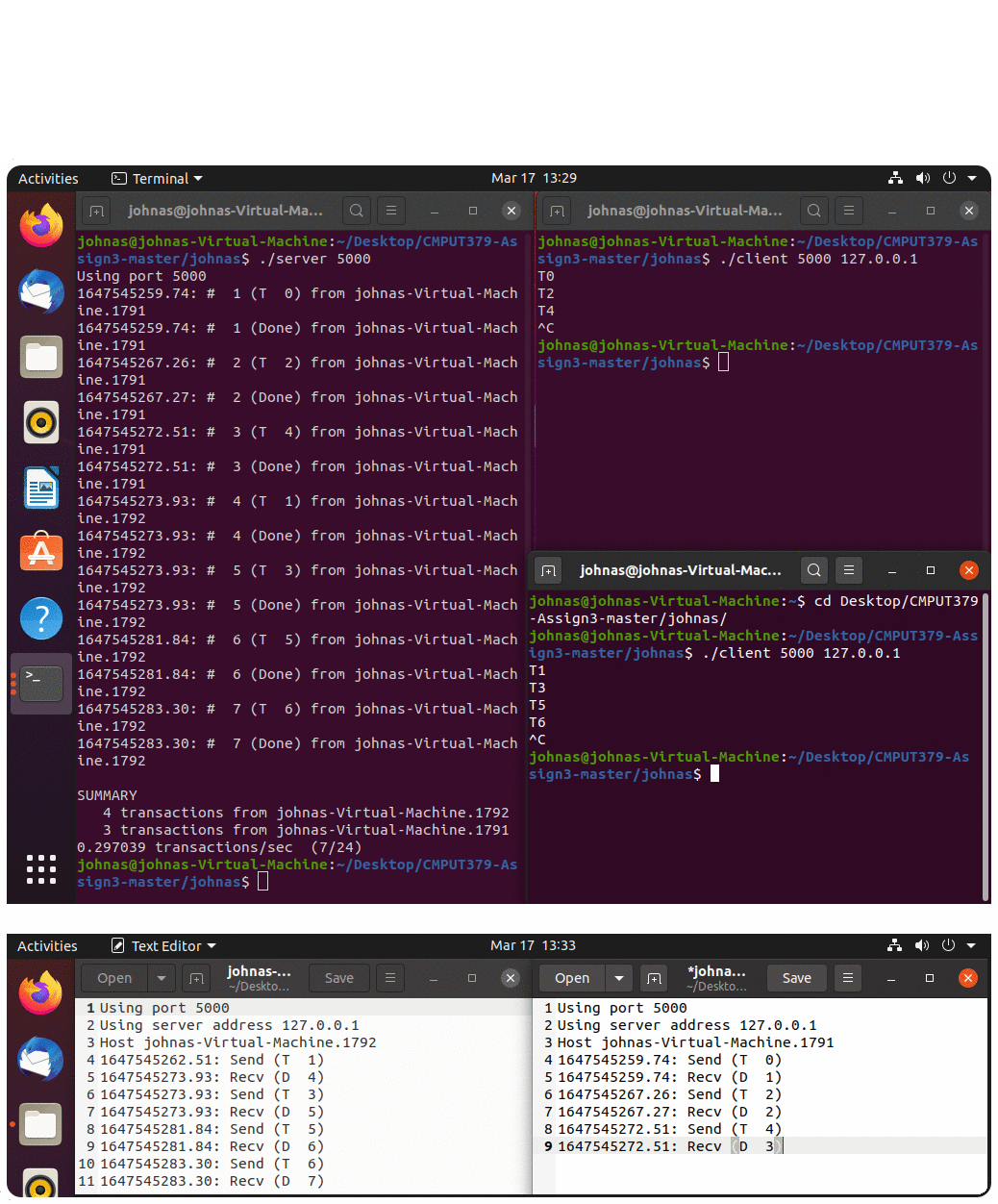998x1204 pixels.
Task: Open Thunderbird from the Text Editor desktop dock
Action: (40, 1059)
